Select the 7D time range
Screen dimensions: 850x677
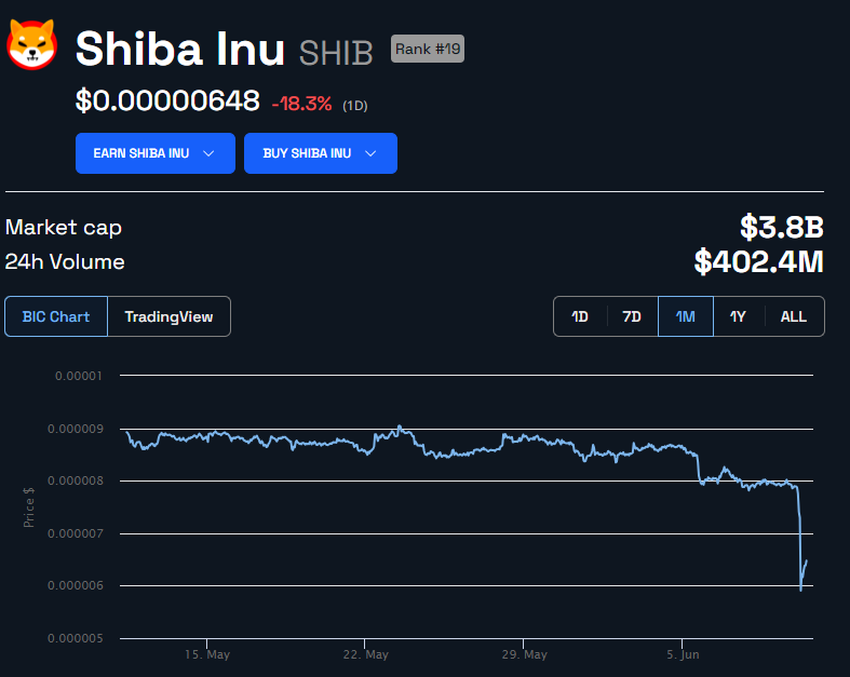click(x=632, y=316)
